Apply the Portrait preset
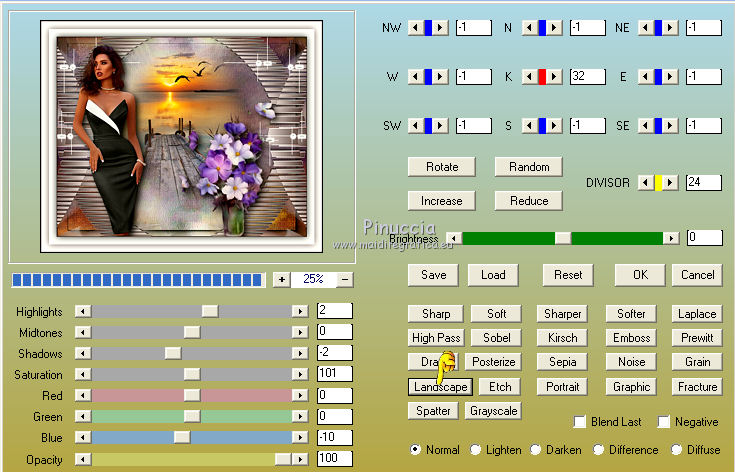The width and height of the screenshot is (735, 472). pos(562,387)
